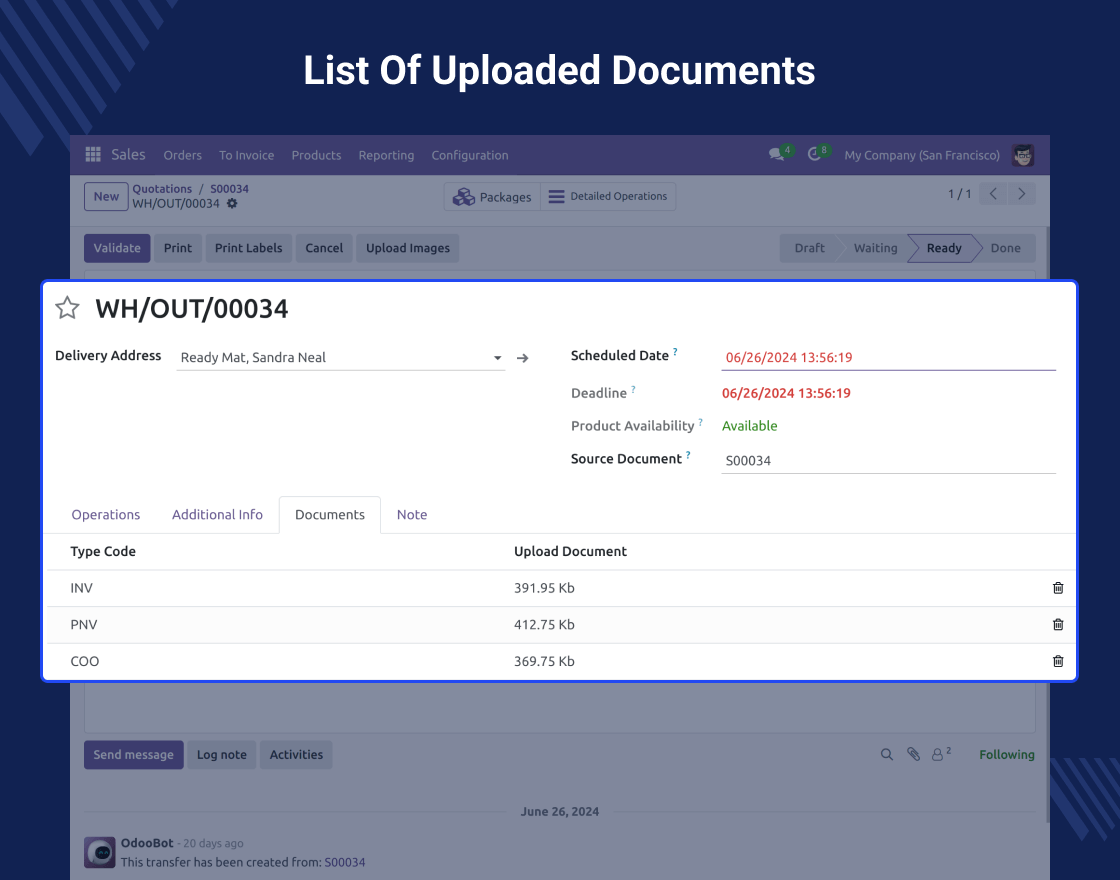Image resolution: width=1120 pixels, height=880 pixels.
Task: Click the Following button
Action: 1006,754
